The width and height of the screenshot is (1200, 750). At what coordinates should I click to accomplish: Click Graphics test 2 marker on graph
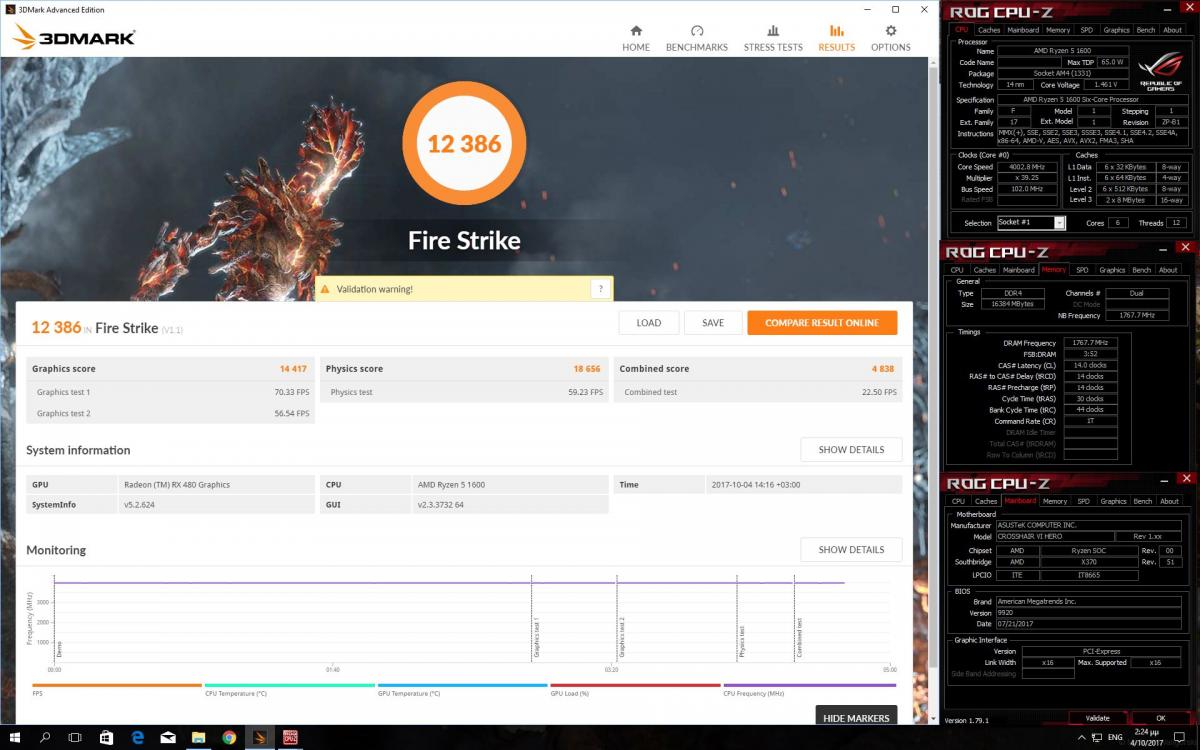(x=622, y=637)
